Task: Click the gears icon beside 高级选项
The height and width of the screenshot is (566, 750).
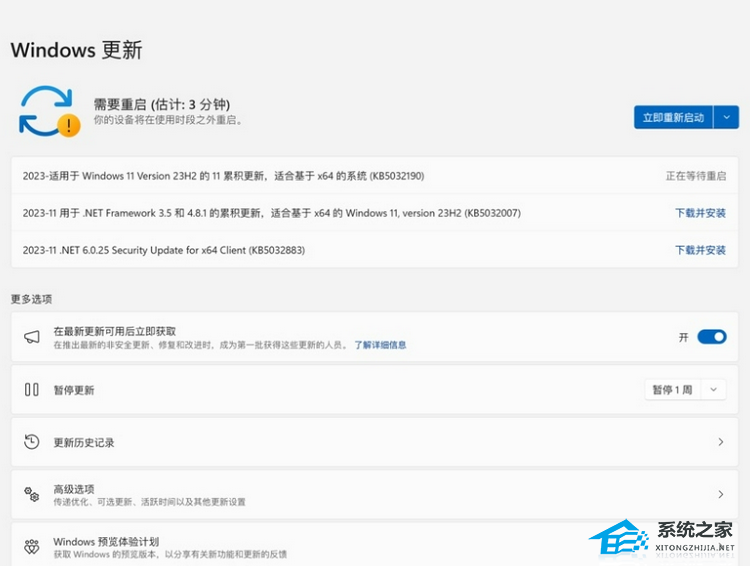Action: tap(32, 495)
